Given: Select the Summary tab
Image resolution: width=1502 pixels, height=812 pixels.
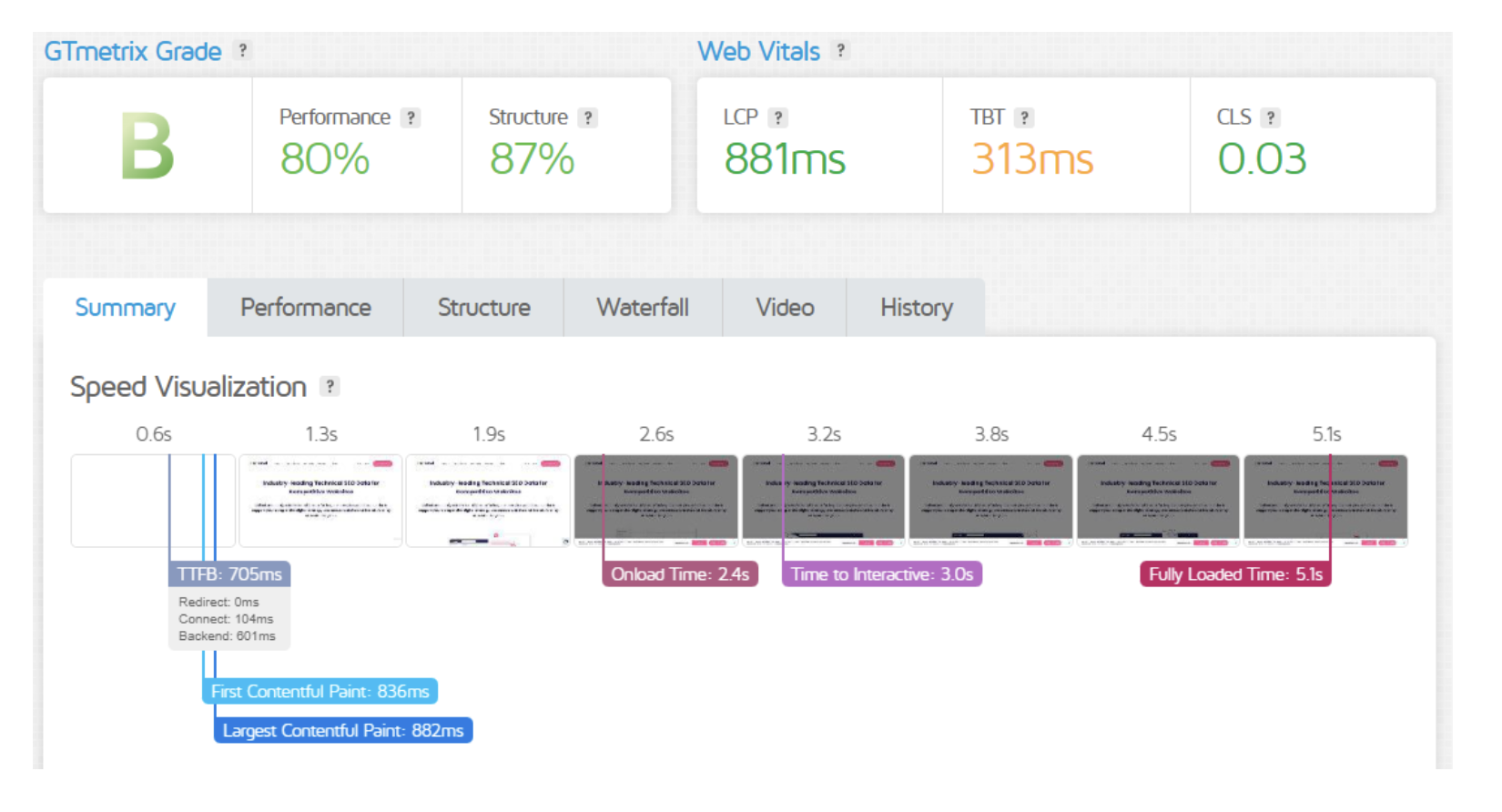Looking at the screenshot, I should pos(126,308).
